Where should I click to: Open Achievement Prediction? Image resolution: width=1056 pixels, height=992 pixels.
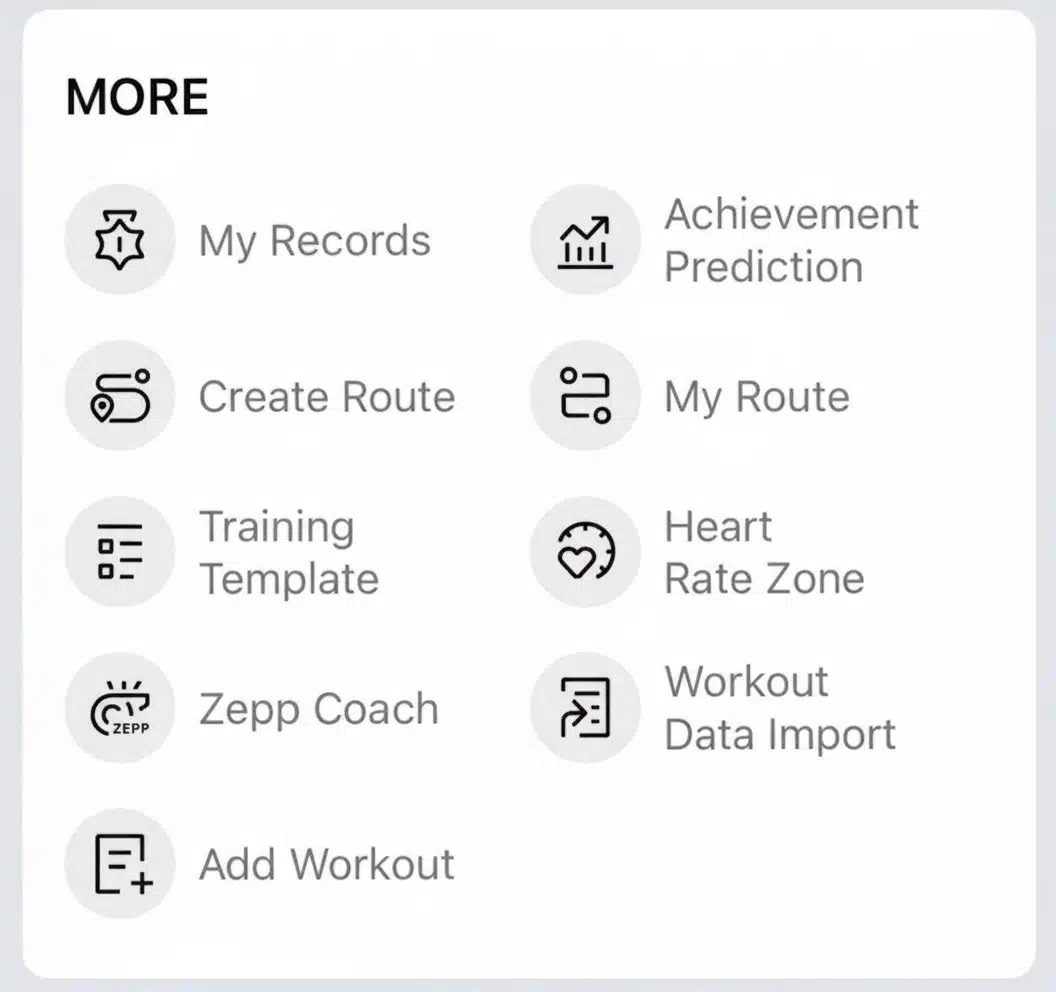point(791,239)
